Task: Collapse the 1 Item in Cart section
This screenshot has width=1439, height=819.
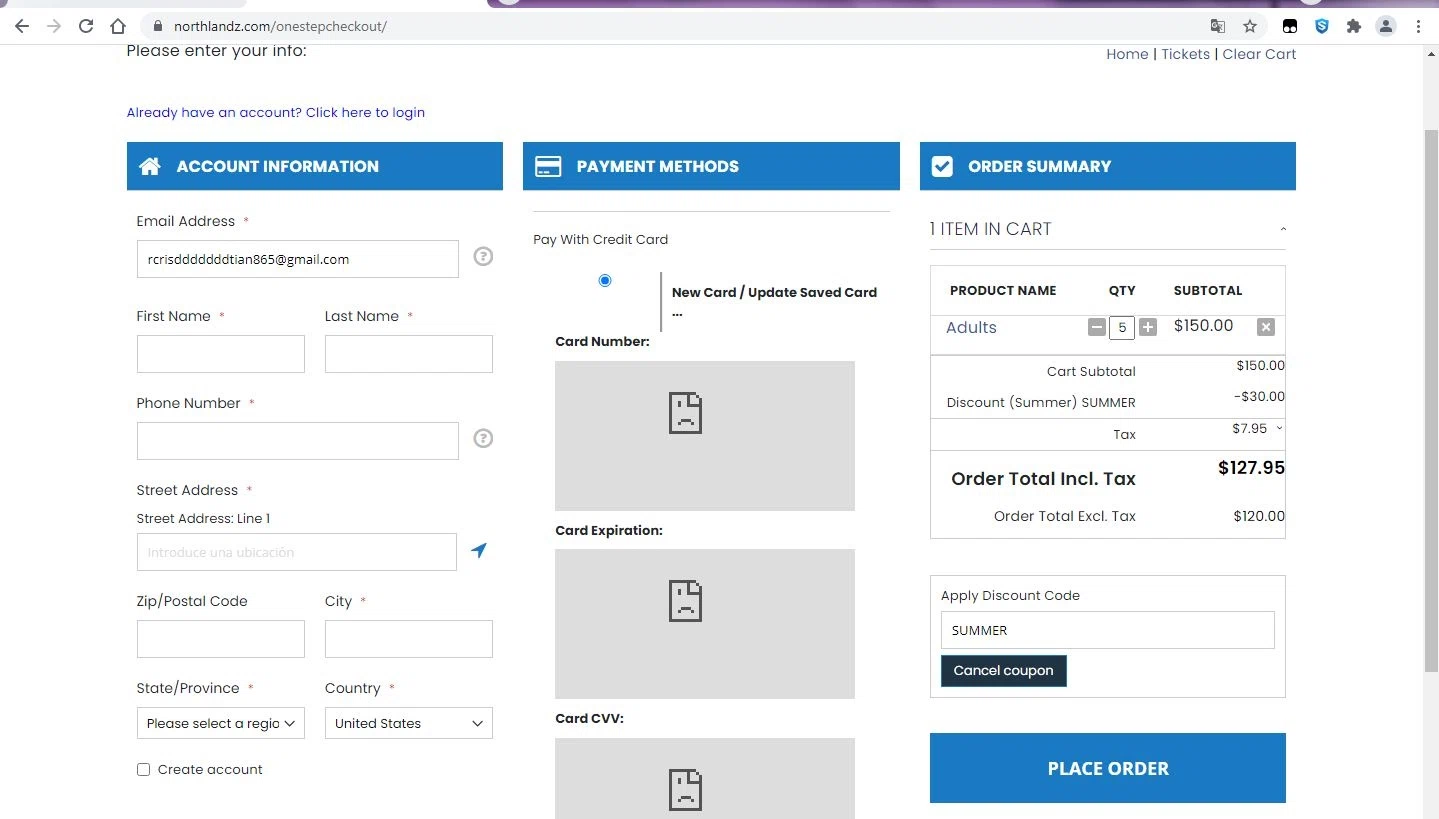Action: 1283,230
